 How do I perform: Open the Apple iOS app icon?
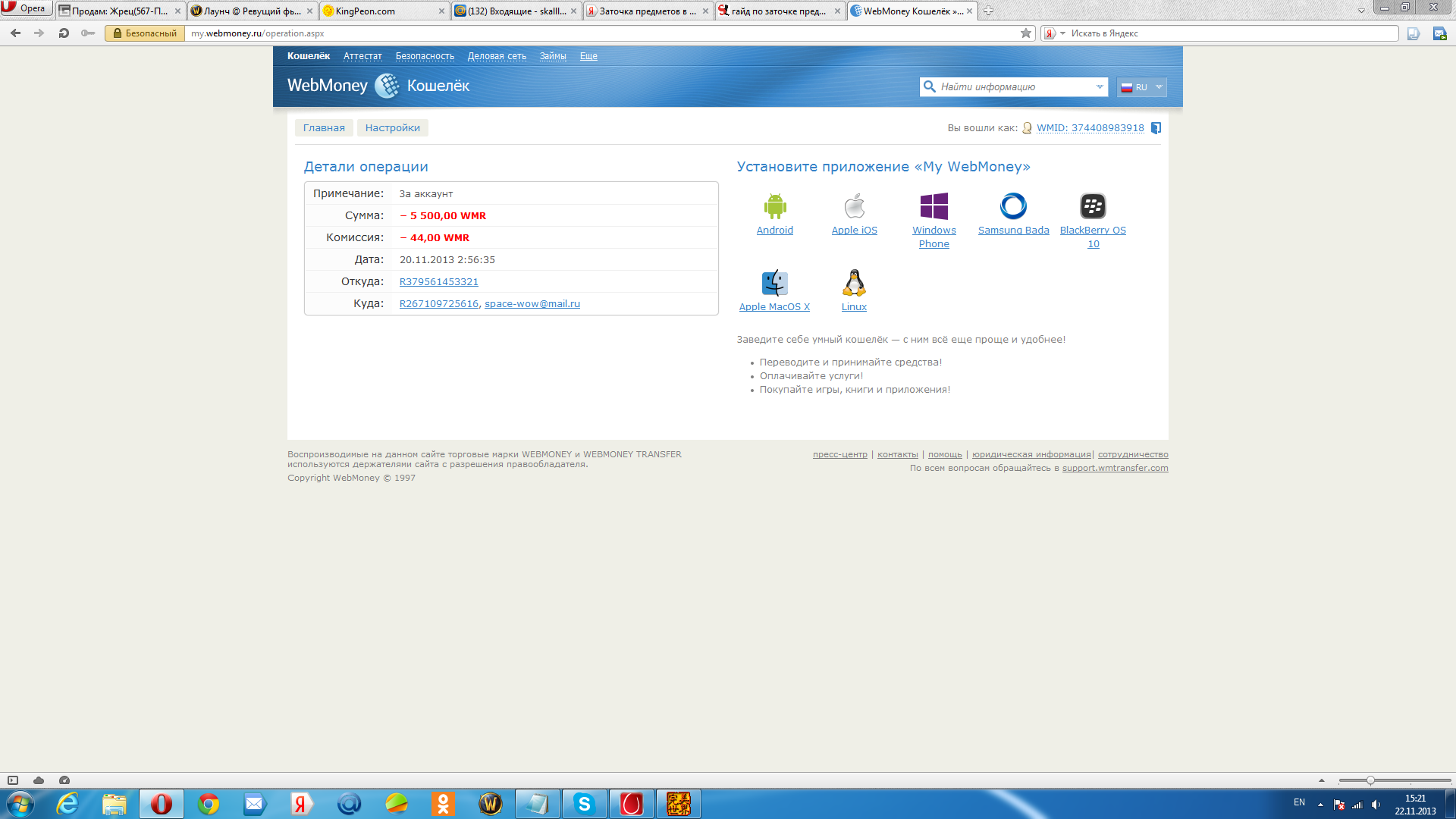[855, 206]
